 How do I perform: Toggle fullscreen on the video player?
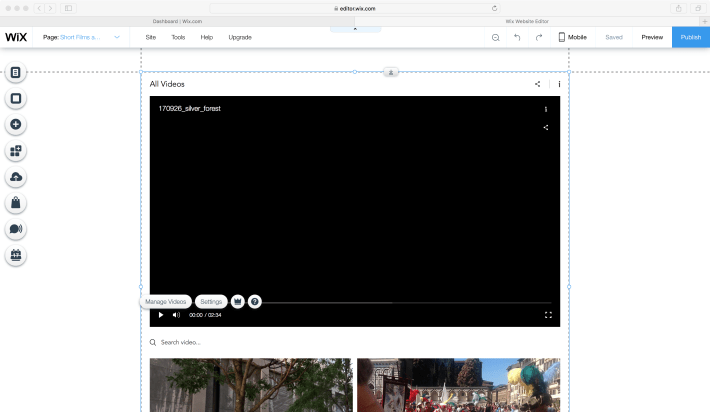pyautogui.click(x=548, y=315)
